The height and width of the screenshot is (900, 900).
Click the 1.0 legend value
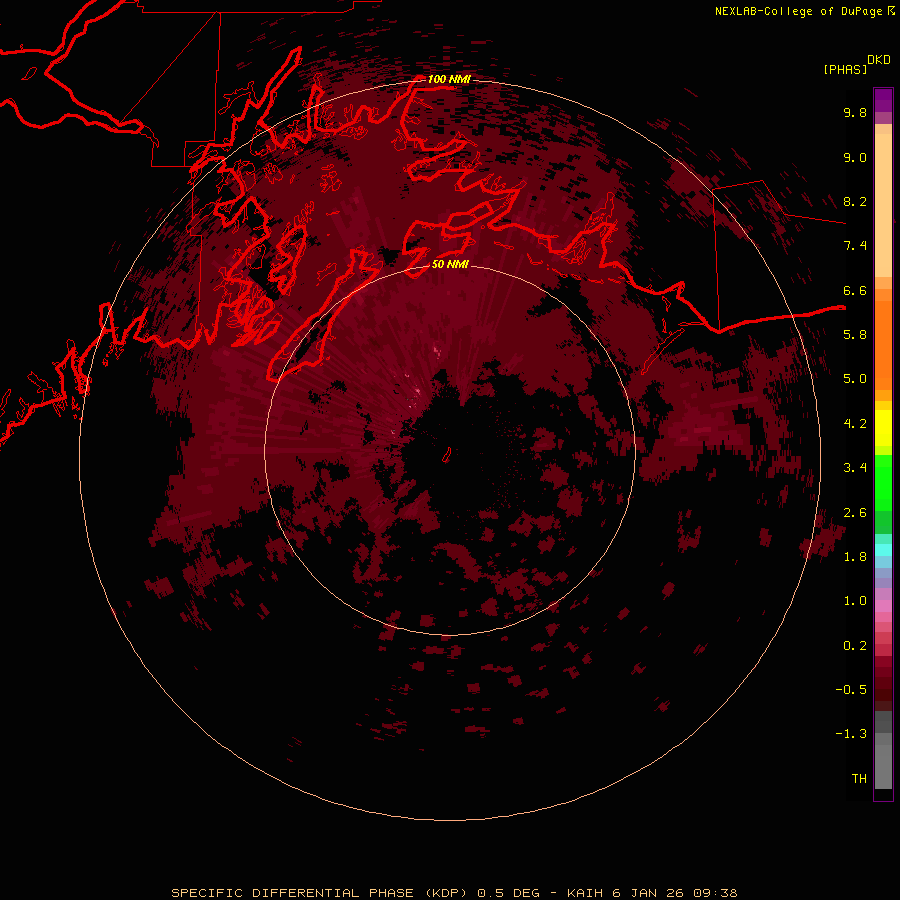point(855,601)
